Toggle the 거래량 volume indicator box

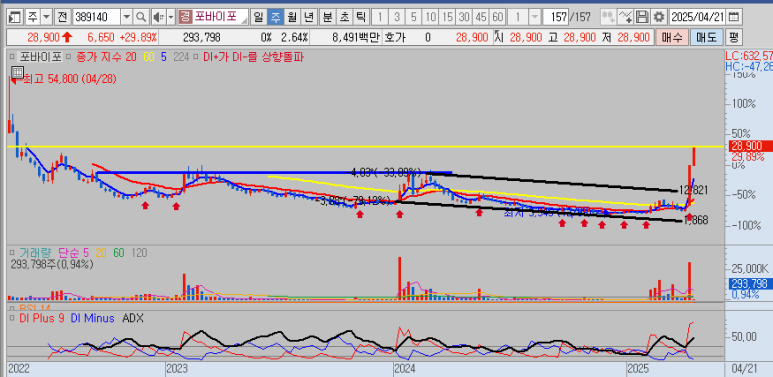13,253
